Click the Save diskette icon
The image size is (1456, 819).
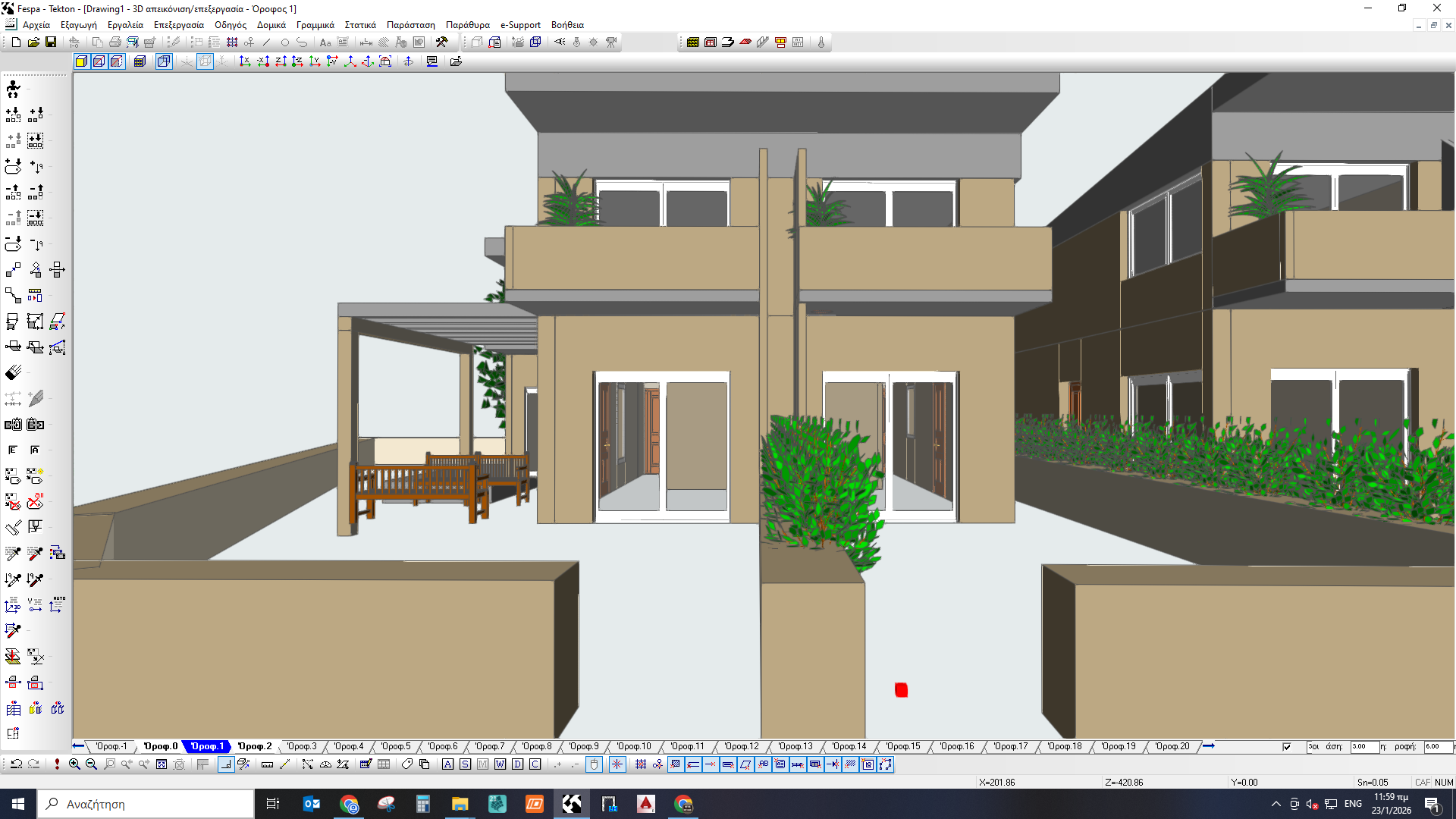51,42
